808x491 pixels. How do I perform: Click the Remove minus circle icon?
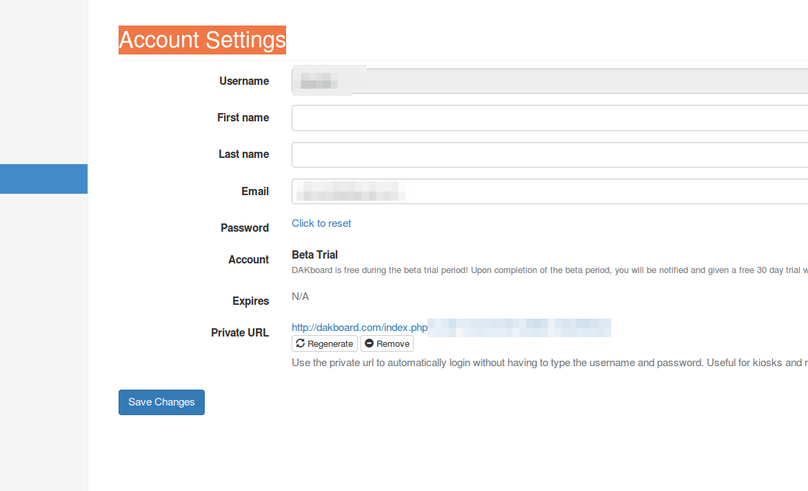[x=369, y=344]
